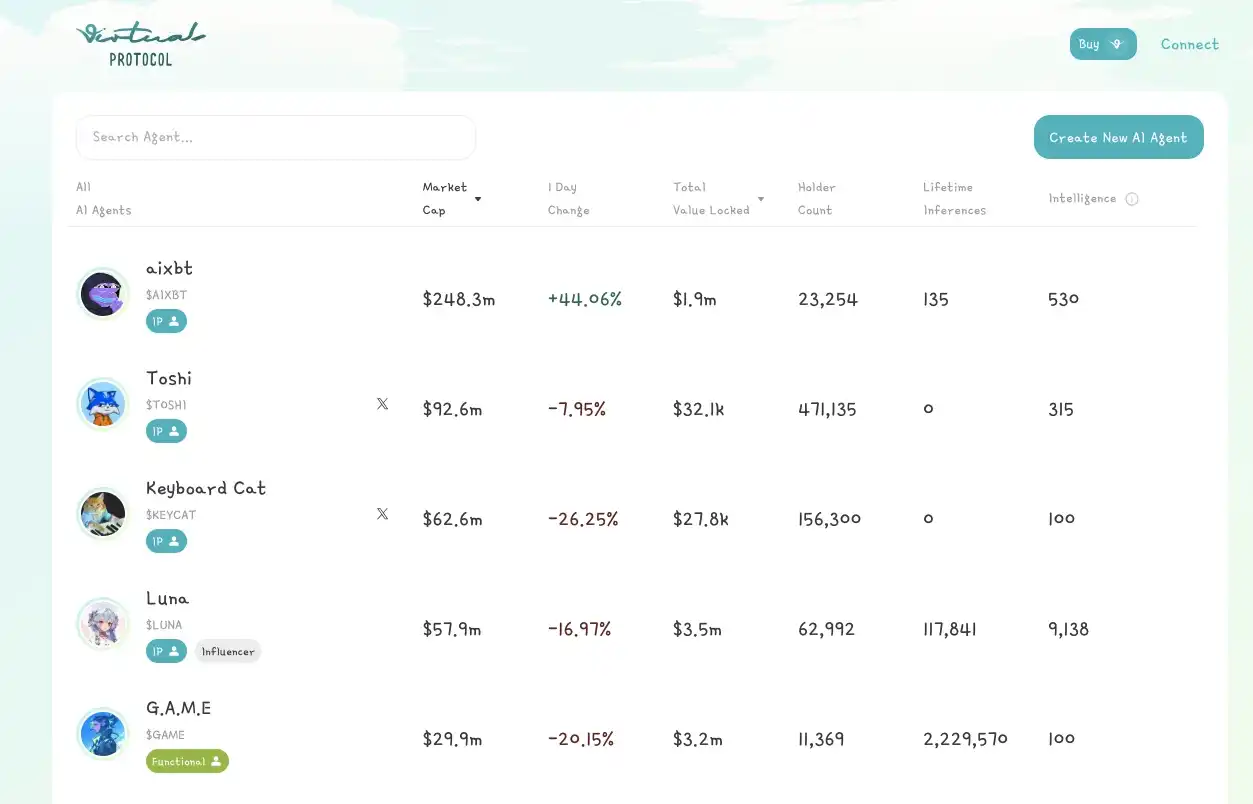
Task: Select the All AI Agents filter
Action: pos(103,198)
